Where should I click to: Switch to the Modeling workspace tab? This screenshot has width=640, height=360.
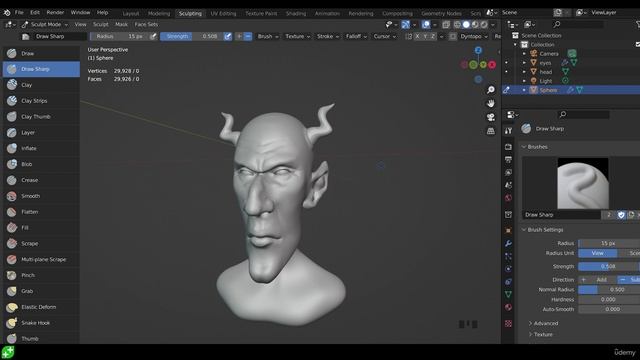coord(159,13)
